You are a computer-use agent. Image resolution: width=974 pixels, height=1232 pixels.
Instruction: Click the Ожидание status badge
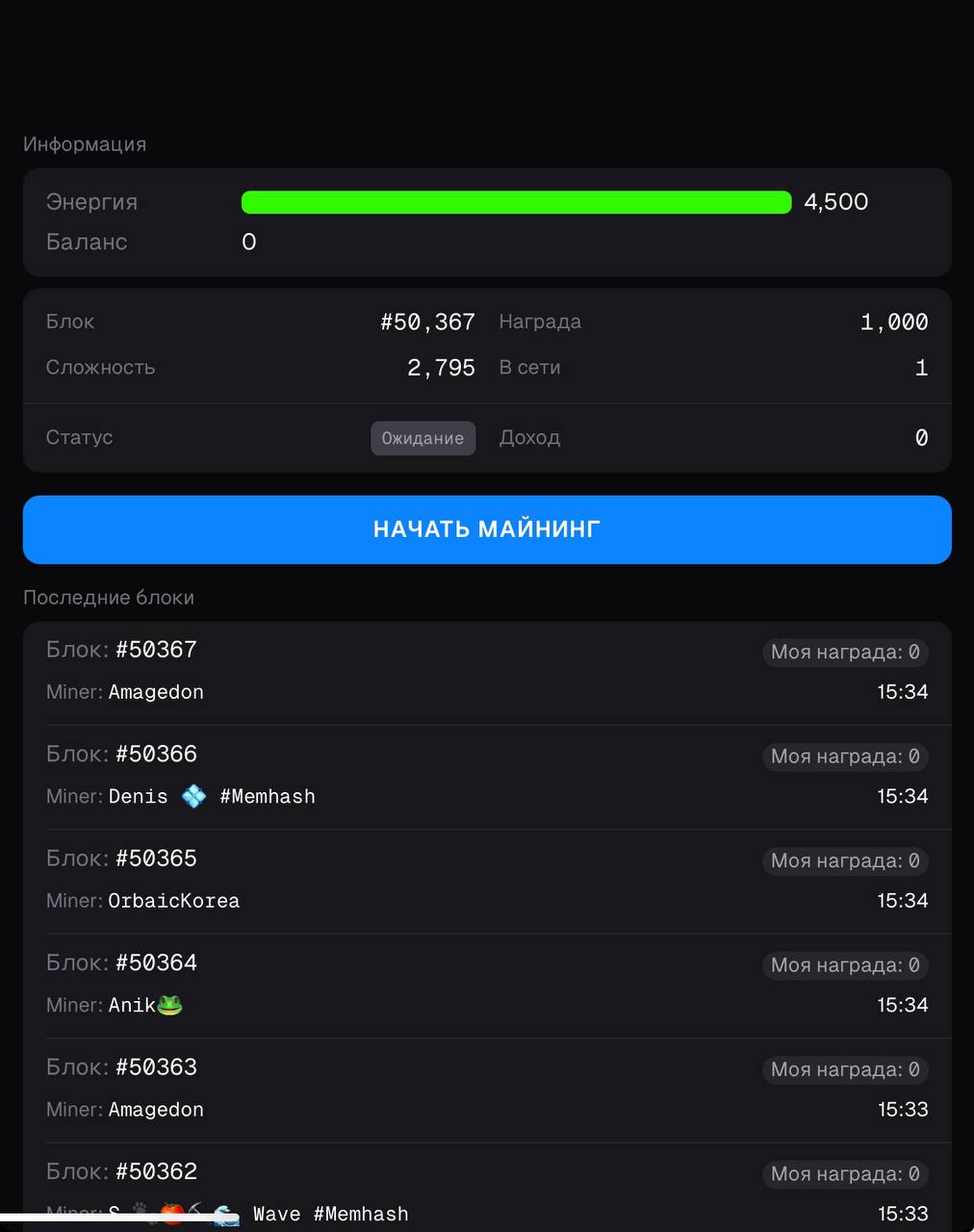(x=423, y=438)
